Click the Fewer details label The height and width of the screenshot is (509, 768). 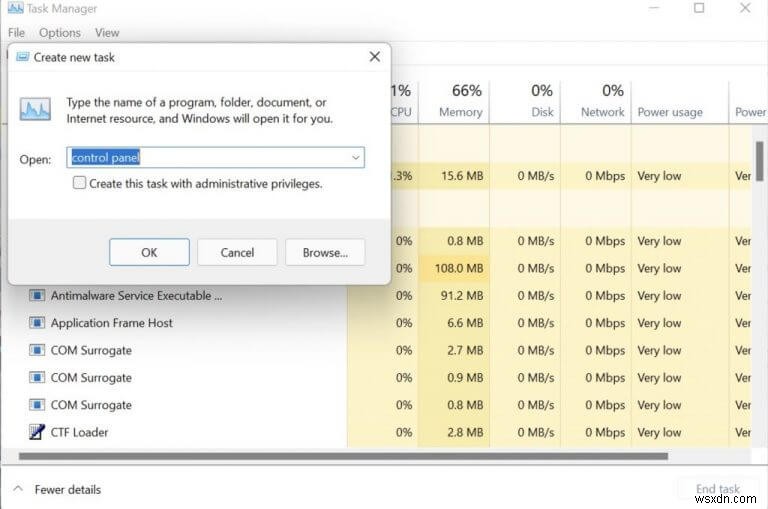pyautogui.click(x=68, y=489)
